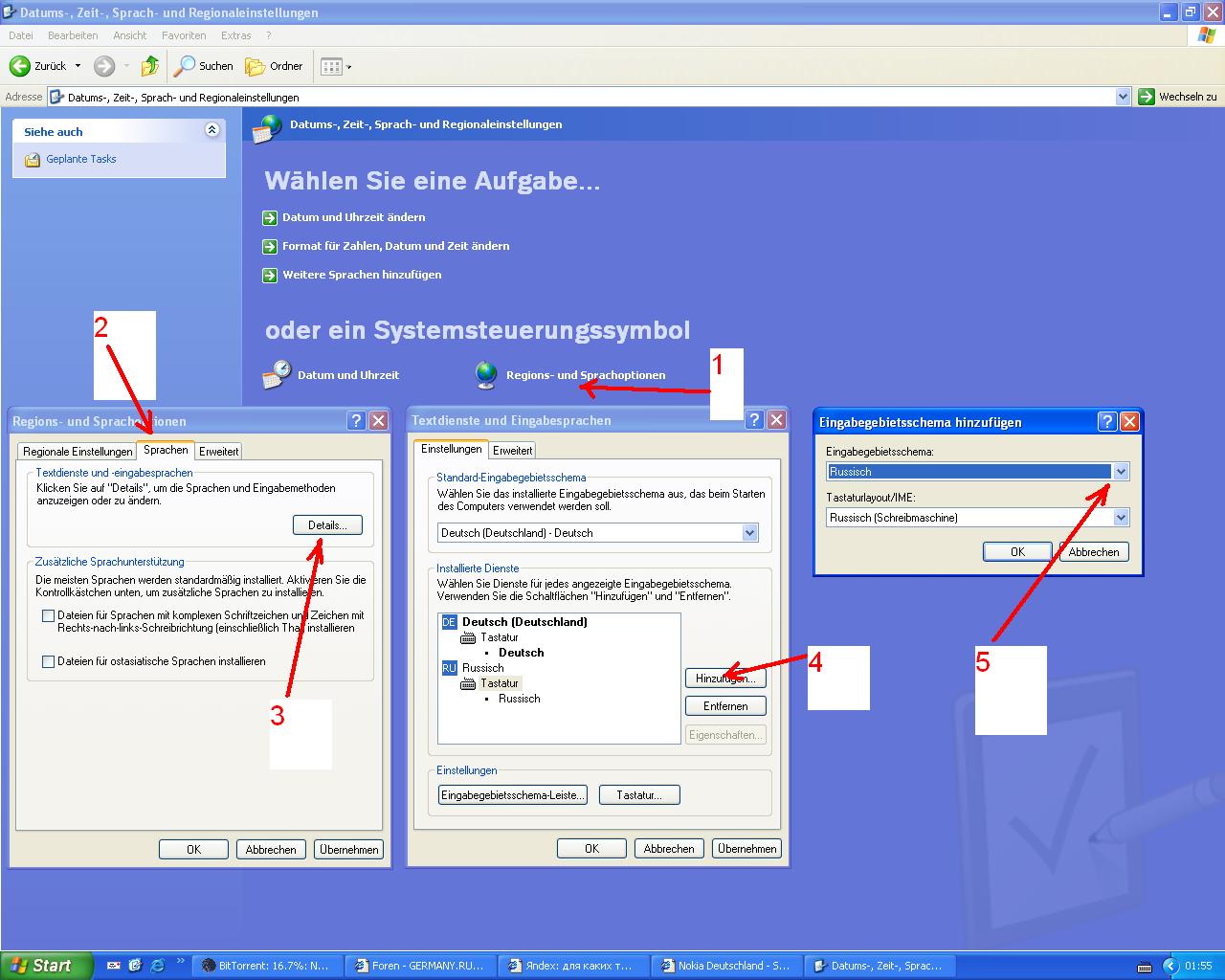Screen dimensions: 1225x980
Task: Open the Datum und Uhrzeit clock icon
Action: point(277,375)
